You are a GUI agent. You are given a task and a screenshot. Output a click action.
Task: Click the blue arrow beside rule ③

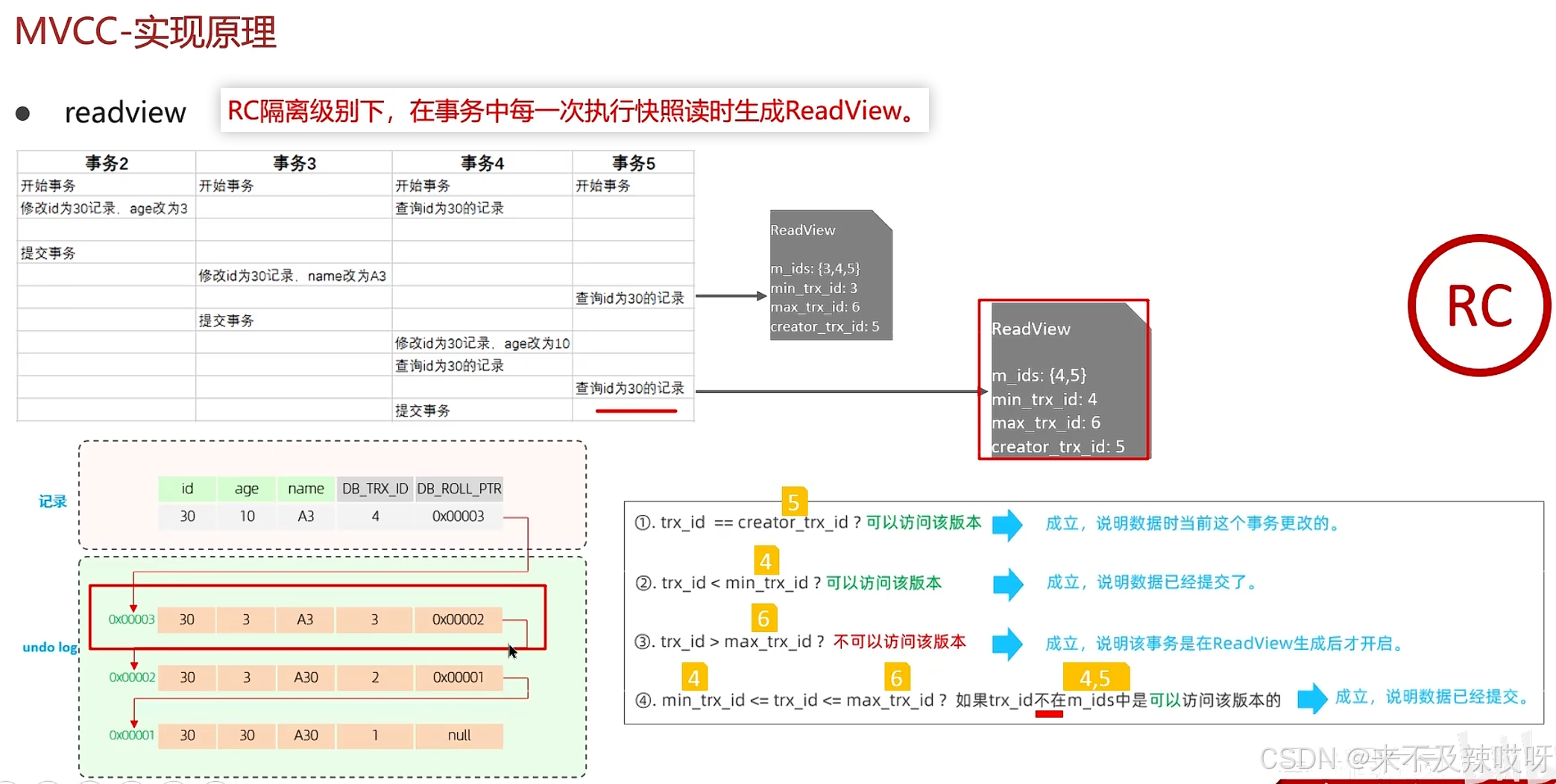point(1008,644)
